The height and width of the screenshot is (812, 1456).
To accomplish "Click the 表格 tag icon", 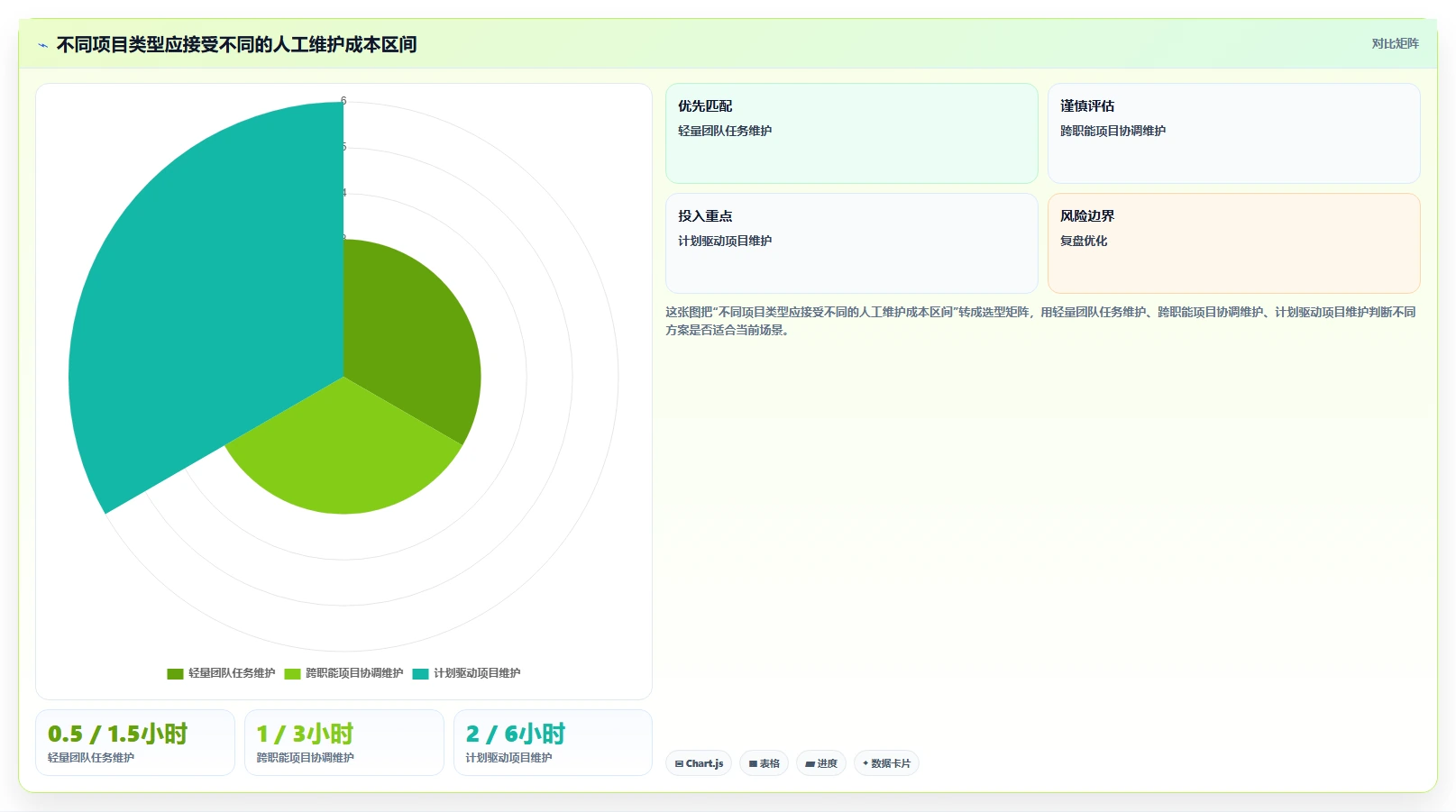I will [x=753, y=763].
